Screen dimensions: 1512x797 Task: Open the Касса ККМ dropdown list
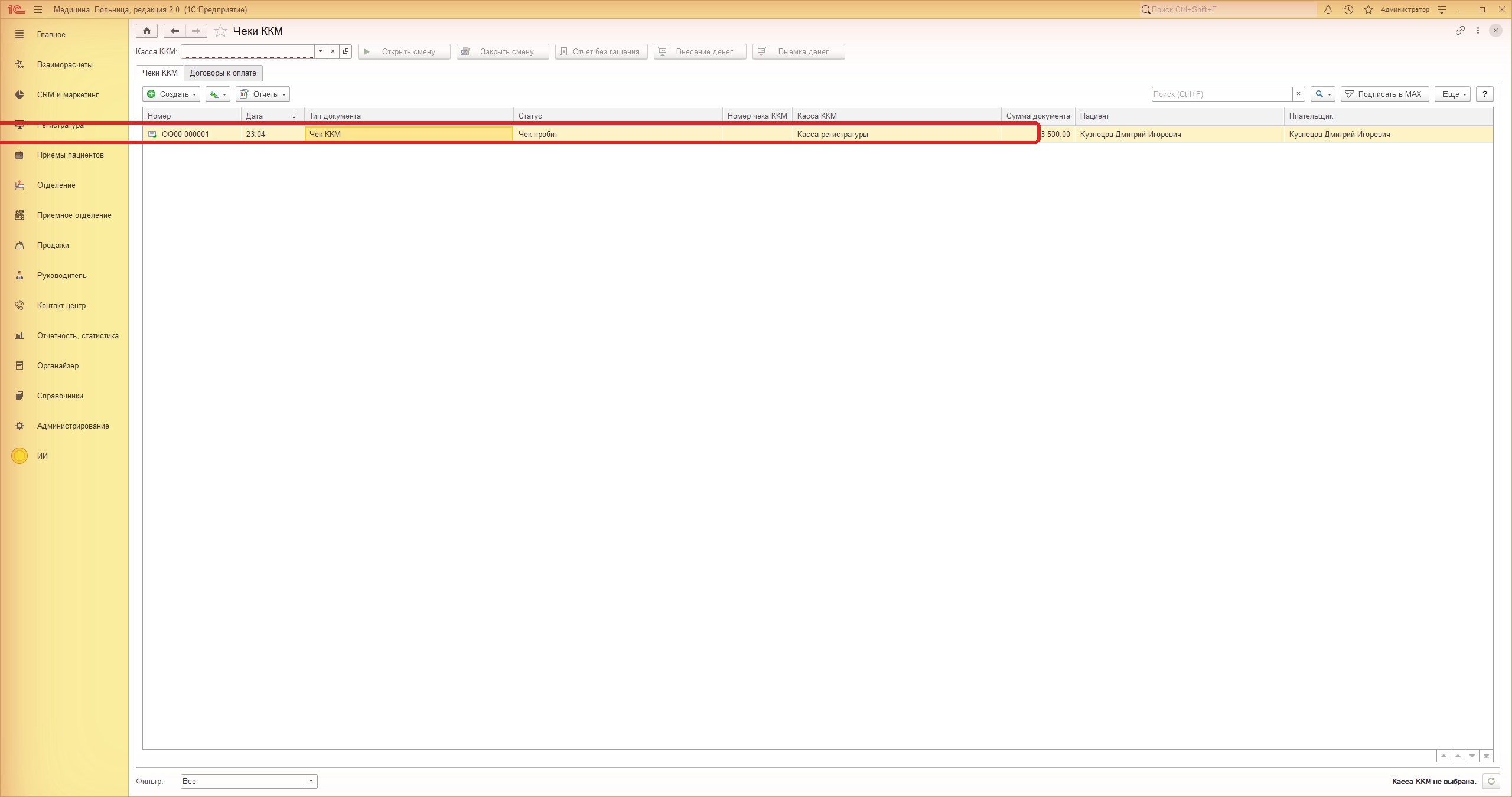[x=321, y=51]
